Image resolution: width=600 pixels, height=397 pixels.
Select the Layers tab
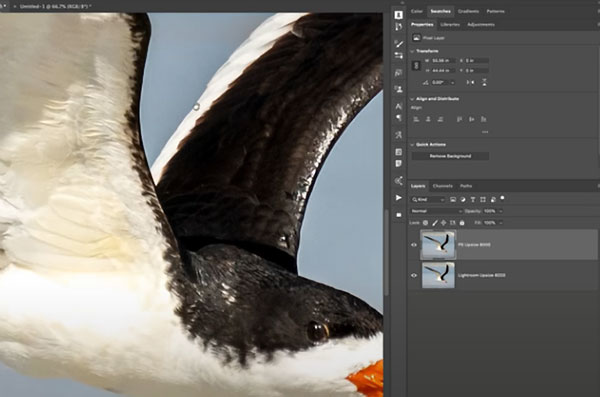coord(418,186)
